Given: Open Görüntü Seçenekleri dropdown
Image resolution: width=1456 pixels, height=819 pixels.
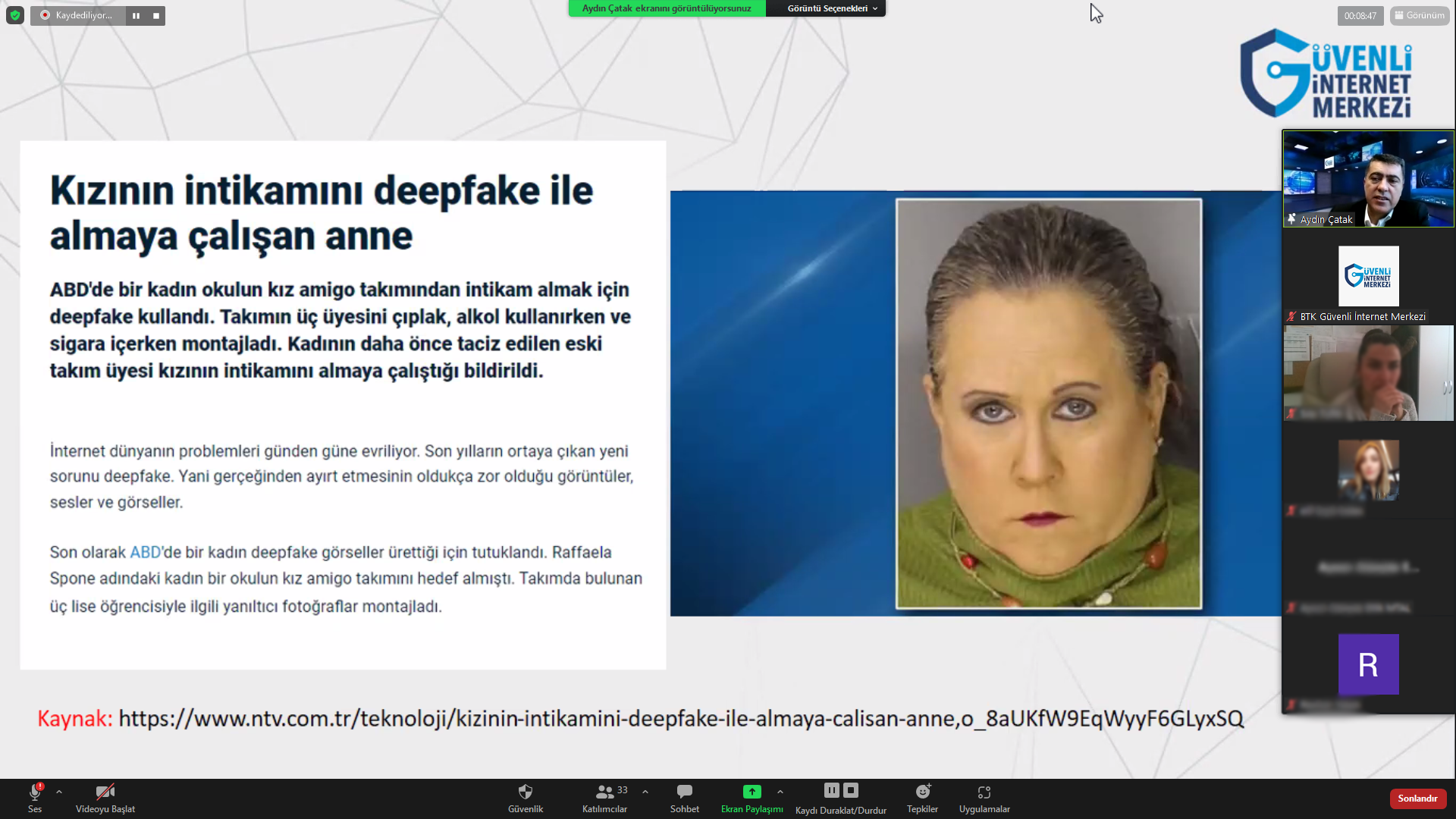Looking at the screenshot, I should click(x=831, y=8).
